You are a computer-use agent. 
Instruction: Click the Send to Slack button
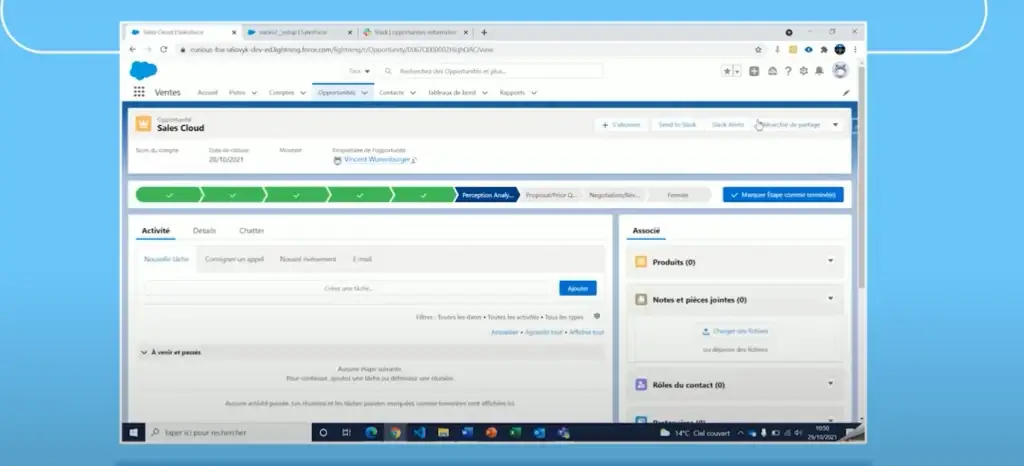pos(677,125)
